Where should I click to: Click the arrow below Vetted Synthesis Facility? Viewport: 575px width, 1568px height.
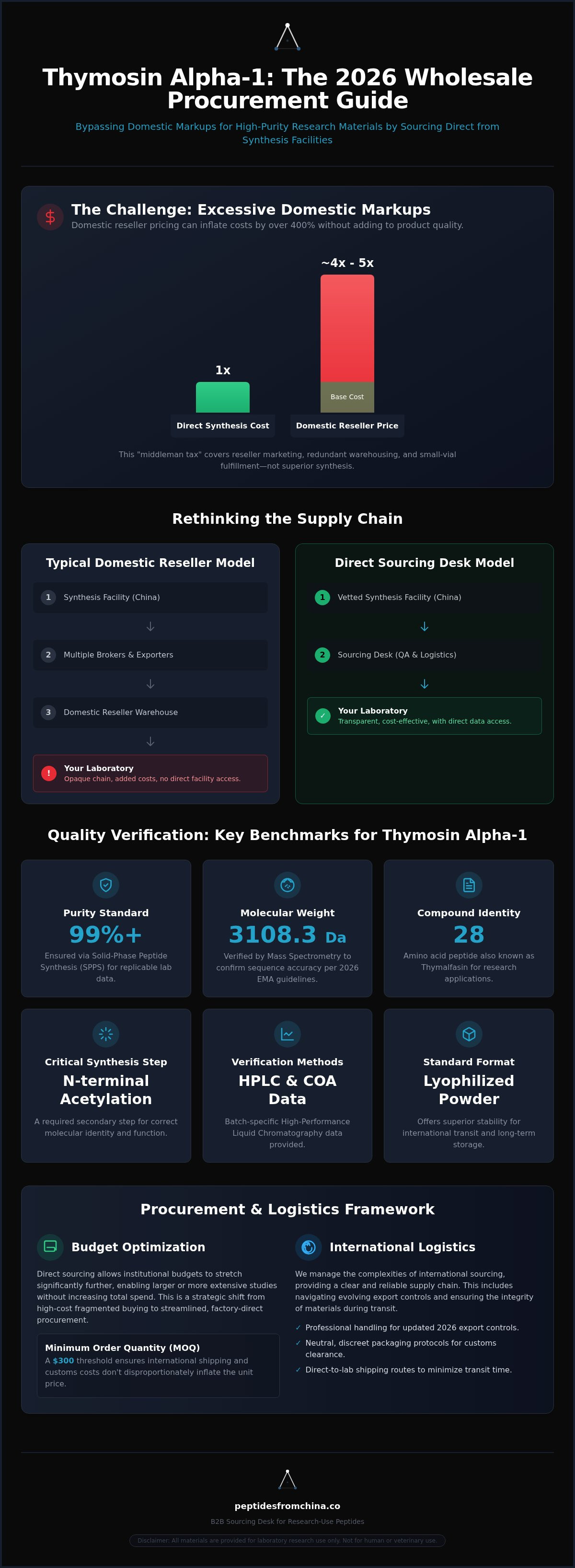point(425,626)
